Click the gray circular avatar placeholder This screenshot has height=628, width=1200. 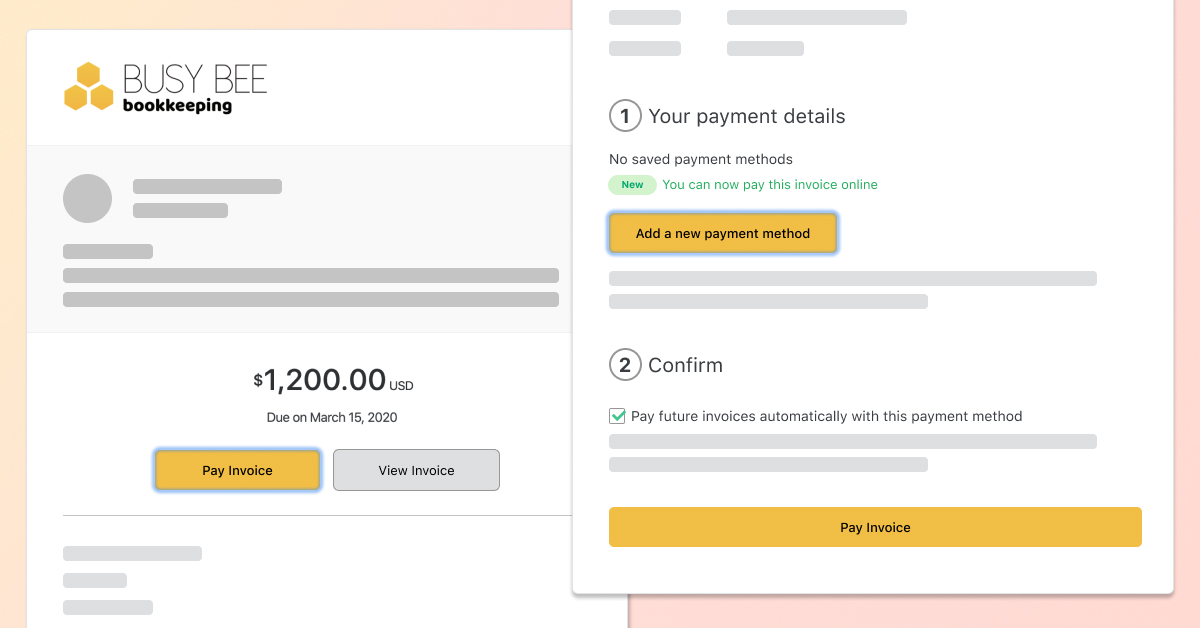tap(87, 198)
